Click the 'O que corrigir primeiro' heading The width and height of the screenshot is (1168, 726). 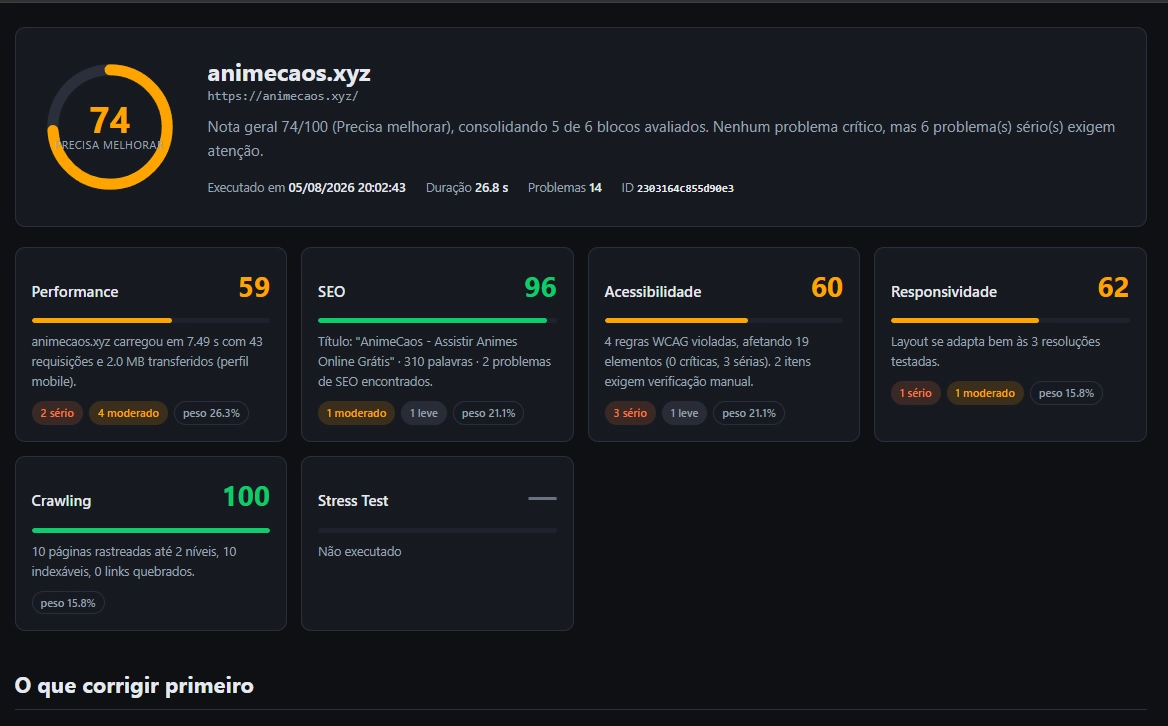pyautogui.click(x=134, y=685)
